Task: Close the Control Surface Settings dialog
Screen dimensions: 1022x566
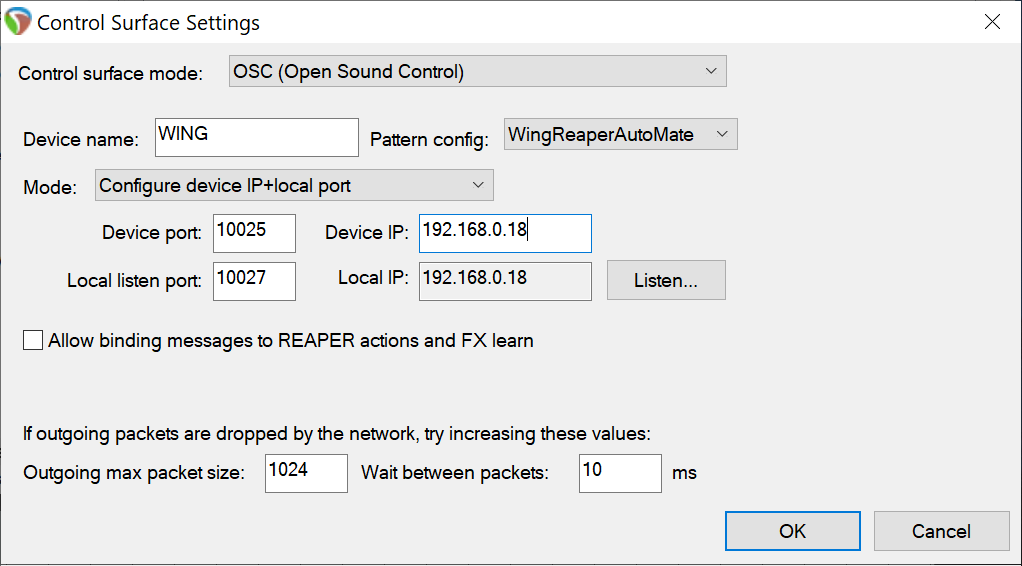Action: click(993, 22)
